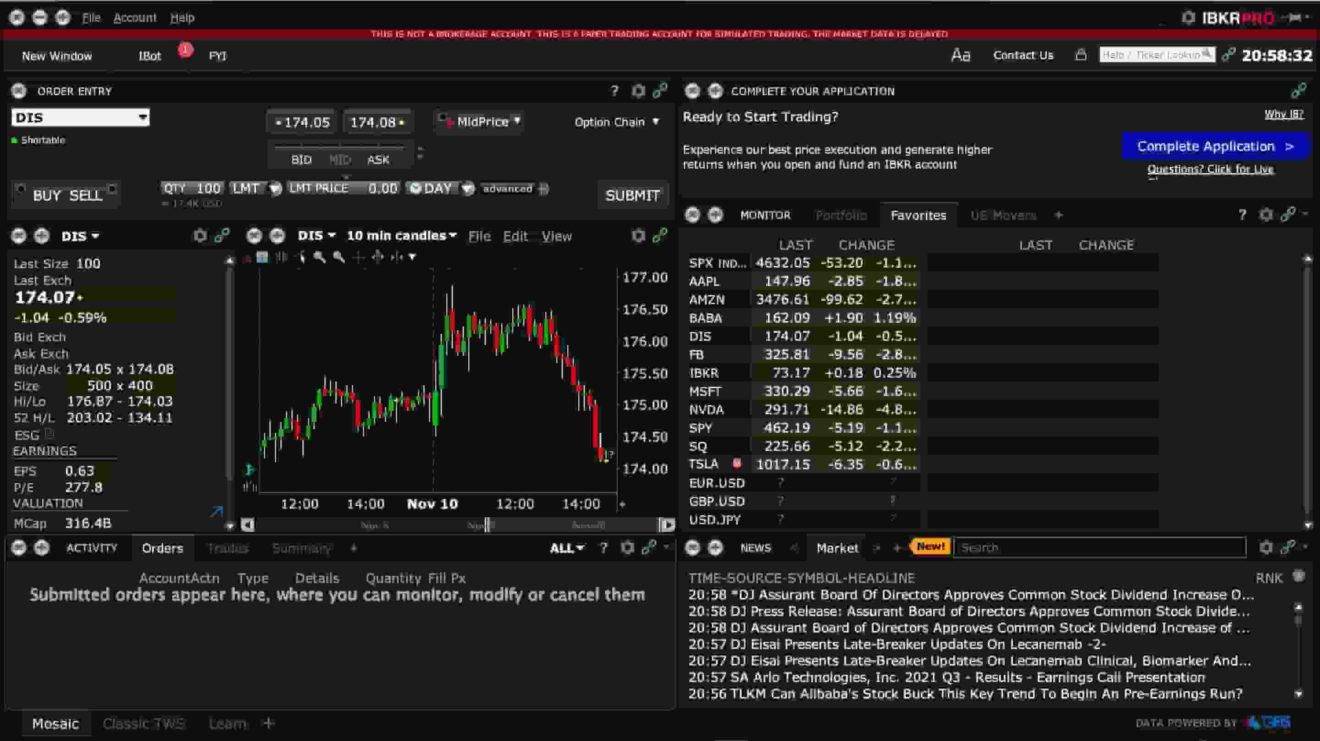Open the LMT order type dropdown

[247, 188]
